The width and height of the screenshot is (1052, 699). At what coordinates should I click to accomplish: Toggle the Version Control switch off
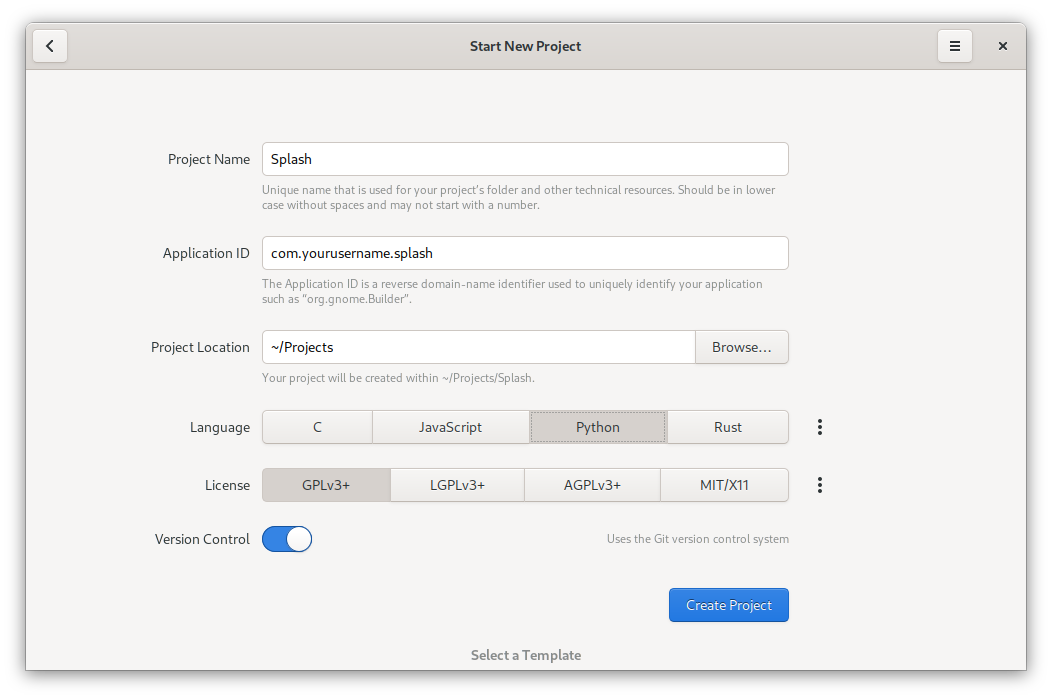pyautogui.click(x=287, y=539)
